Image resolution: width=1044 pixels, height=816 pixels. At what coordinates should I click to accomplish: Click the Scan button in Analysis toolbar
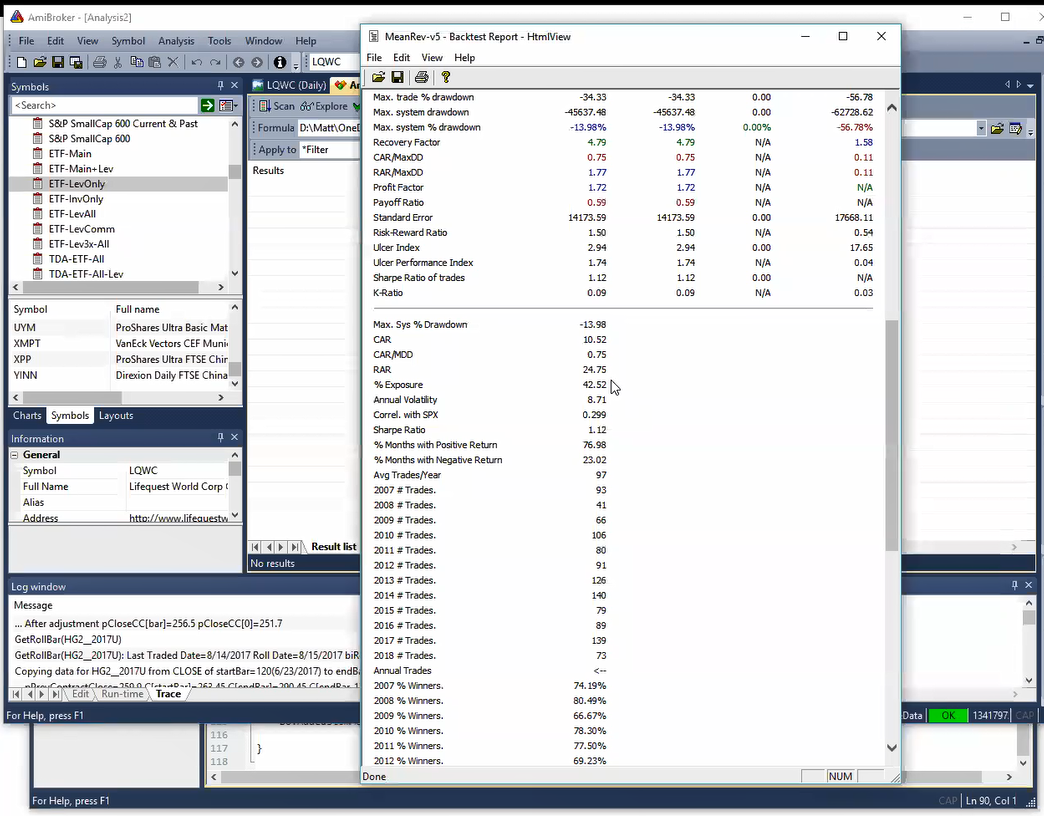[276, 106]
